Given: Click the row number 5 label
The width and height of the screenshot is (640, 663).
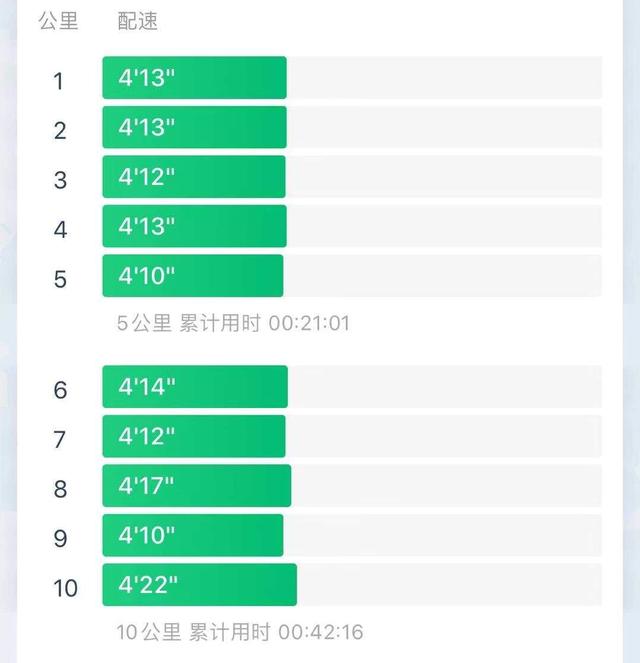Looking at the screenshot, I should click(60, 279).
